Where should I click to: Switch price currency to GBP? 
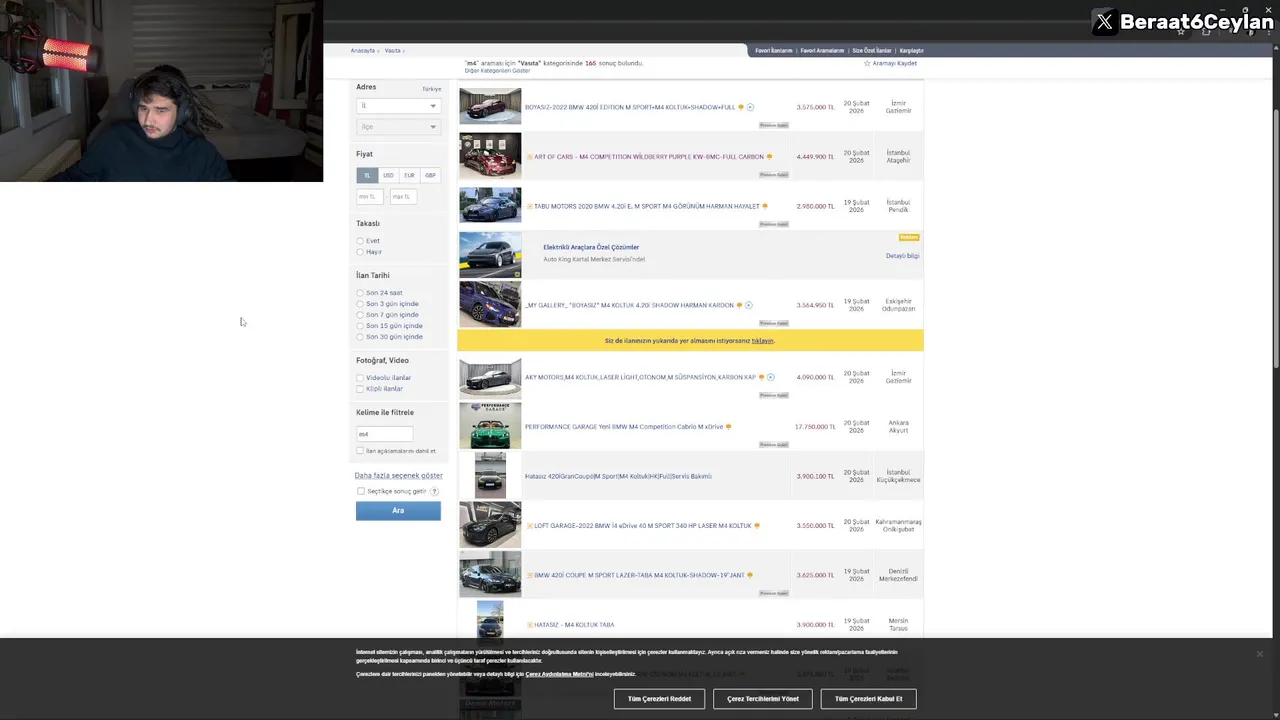430,175
